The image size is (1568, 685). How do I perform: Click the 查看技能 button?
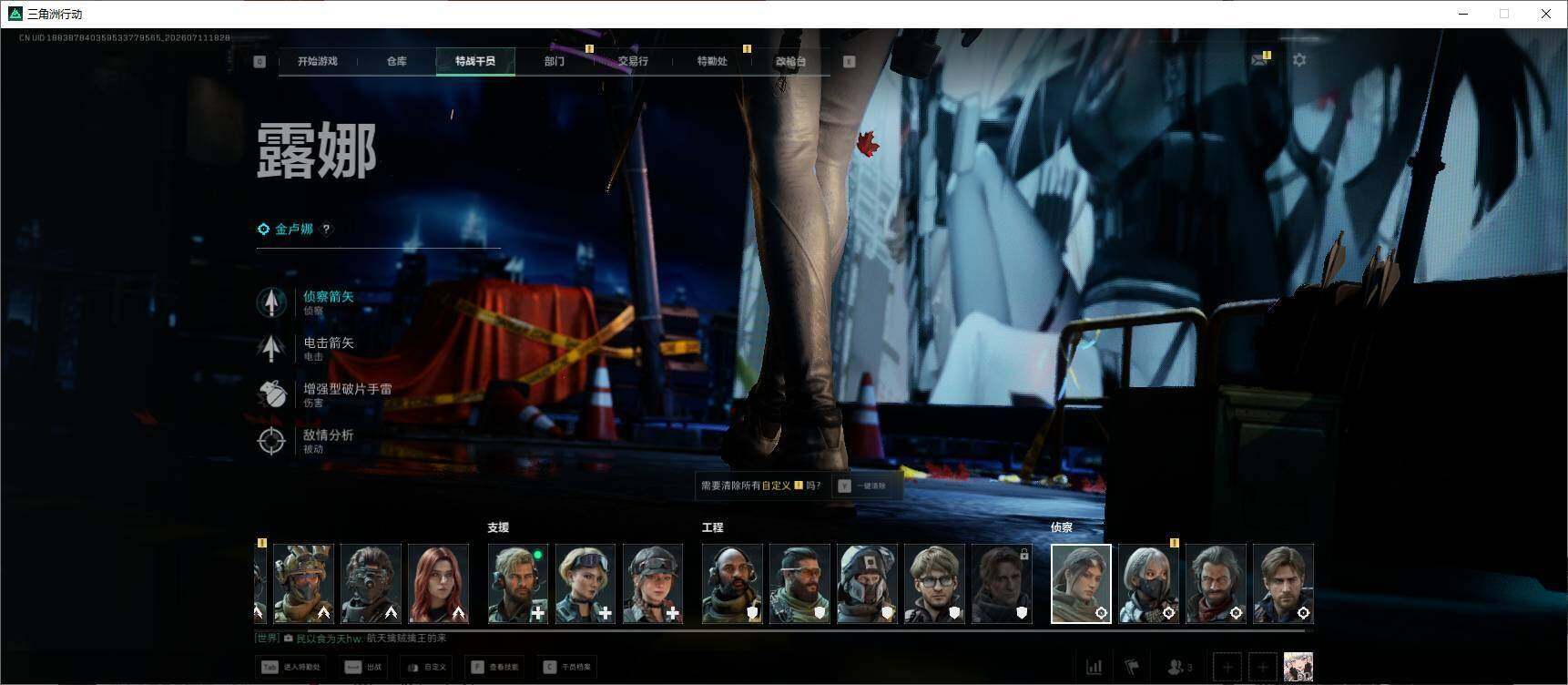(x=494, y=667)
